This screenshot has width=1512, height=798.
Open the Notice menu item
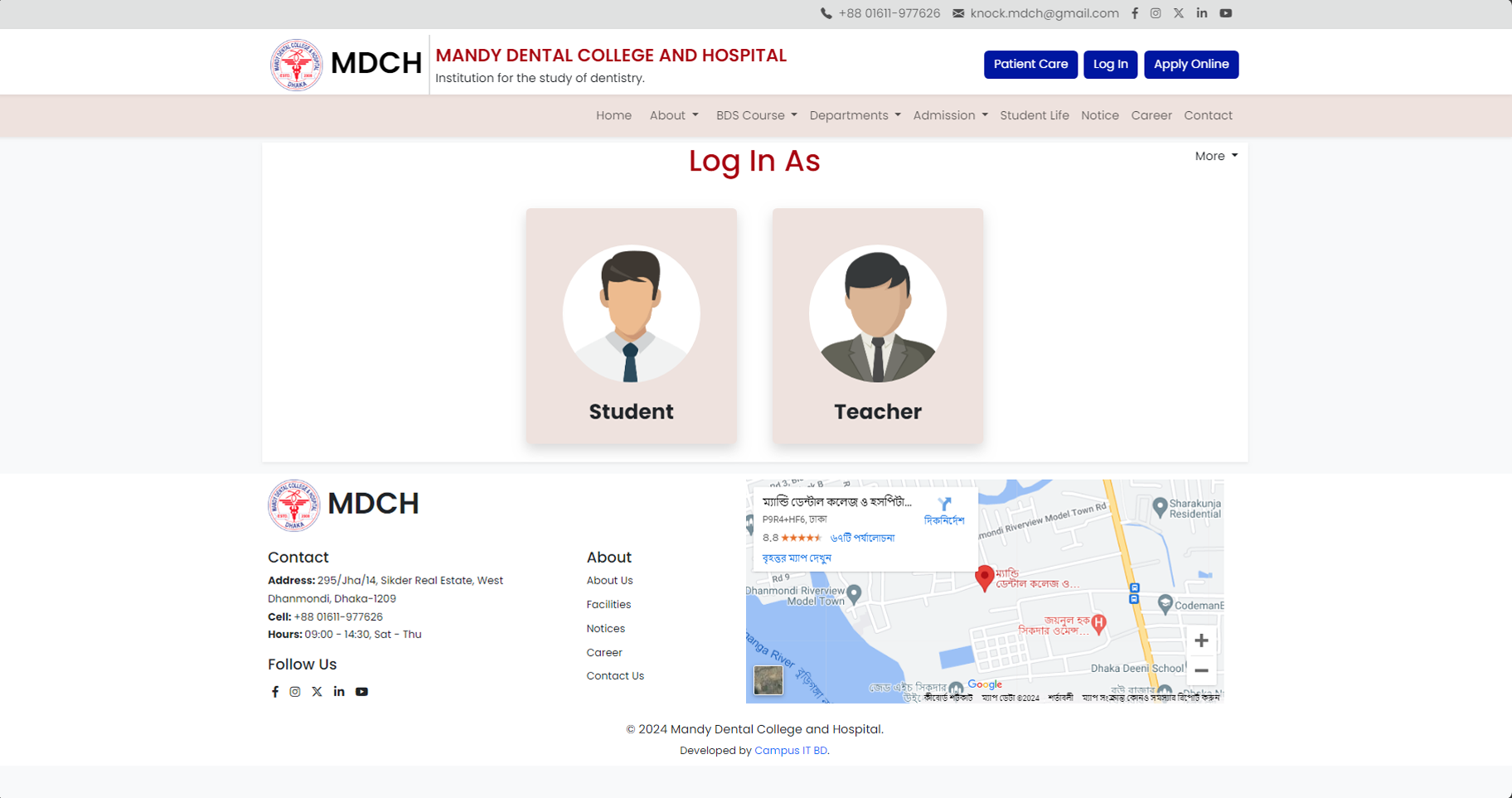click(1099, 116)
